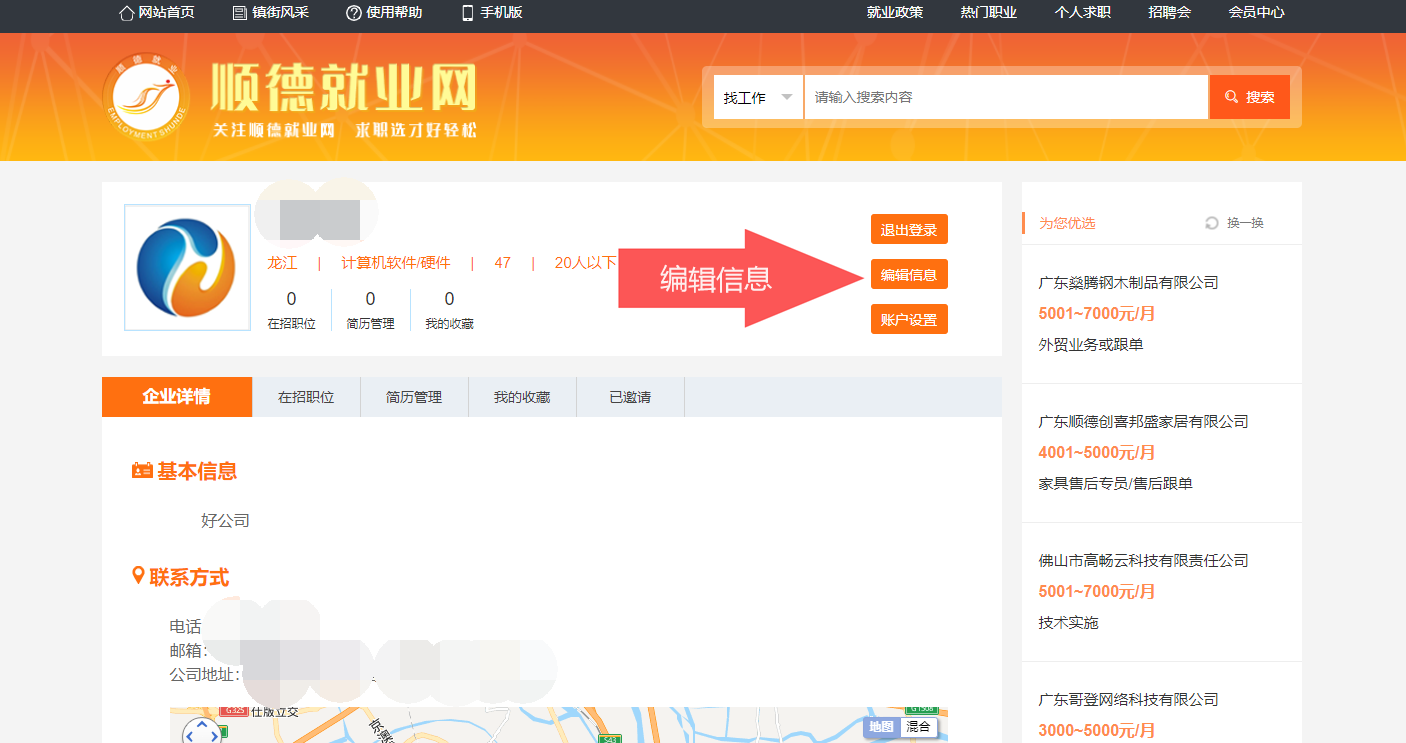1406x743 pixels.
Task: Open 账户设置 account settings
Action: pyautogui.click(x=908, y=320)
